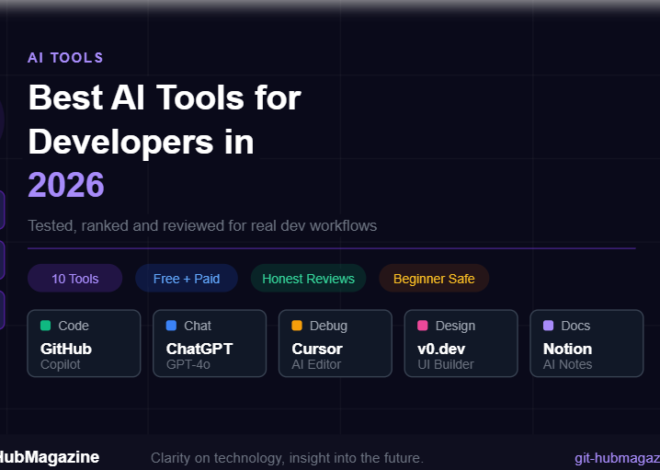Click the Design label in v0.dev card
The image size is (660, 470).
tap(455, 326)
